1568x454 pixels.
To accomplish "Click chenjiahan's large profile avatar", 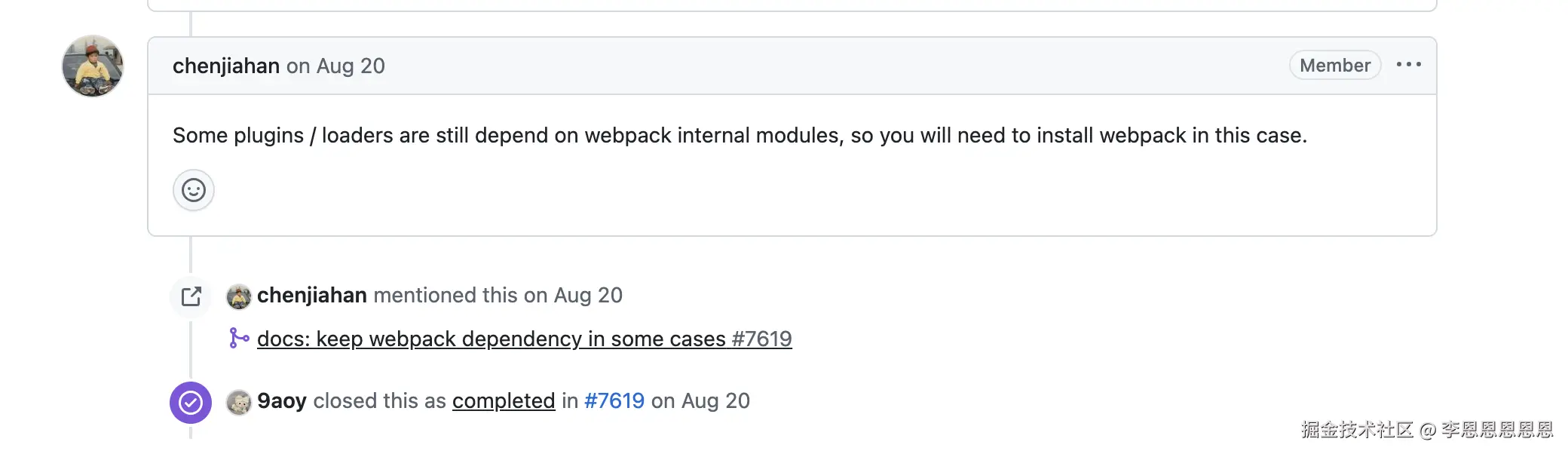I will click(x=93, y=66).
